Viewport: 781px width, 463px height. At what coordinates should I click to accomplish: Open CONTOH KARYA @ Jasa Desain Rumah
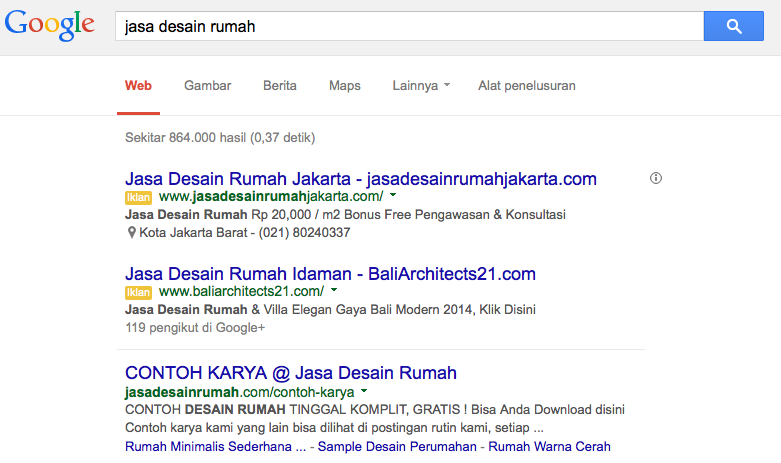[291, 373]
